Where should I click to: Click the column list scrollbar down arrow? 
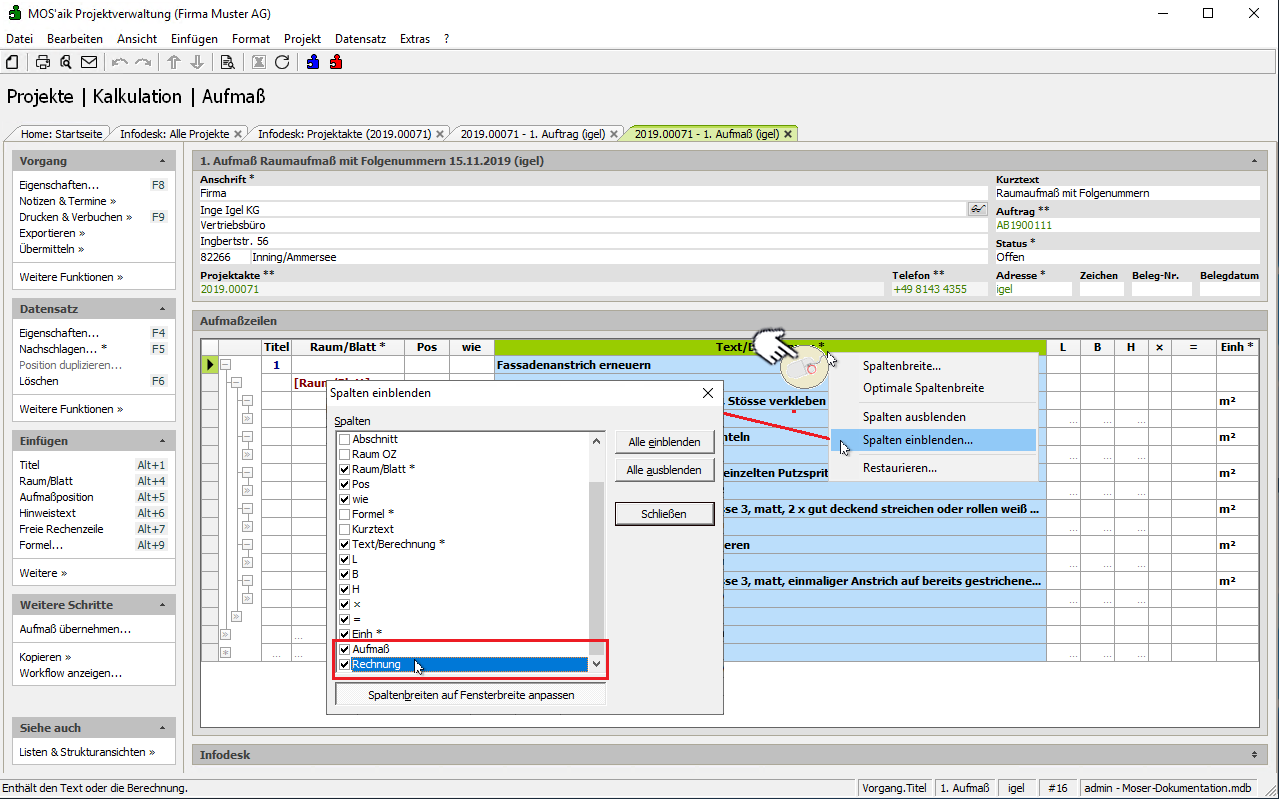pos(597,664)
